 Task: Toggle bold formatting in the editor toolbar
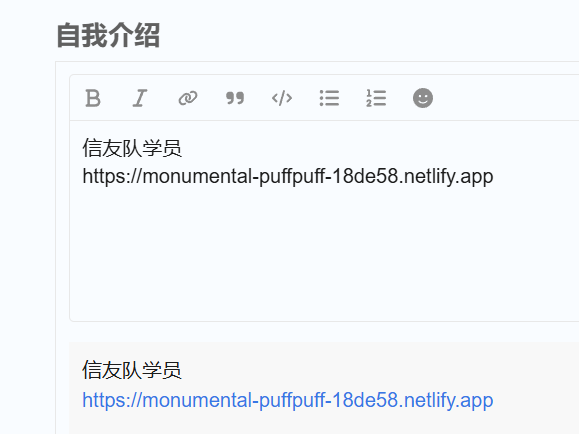[x=93, y=98]
